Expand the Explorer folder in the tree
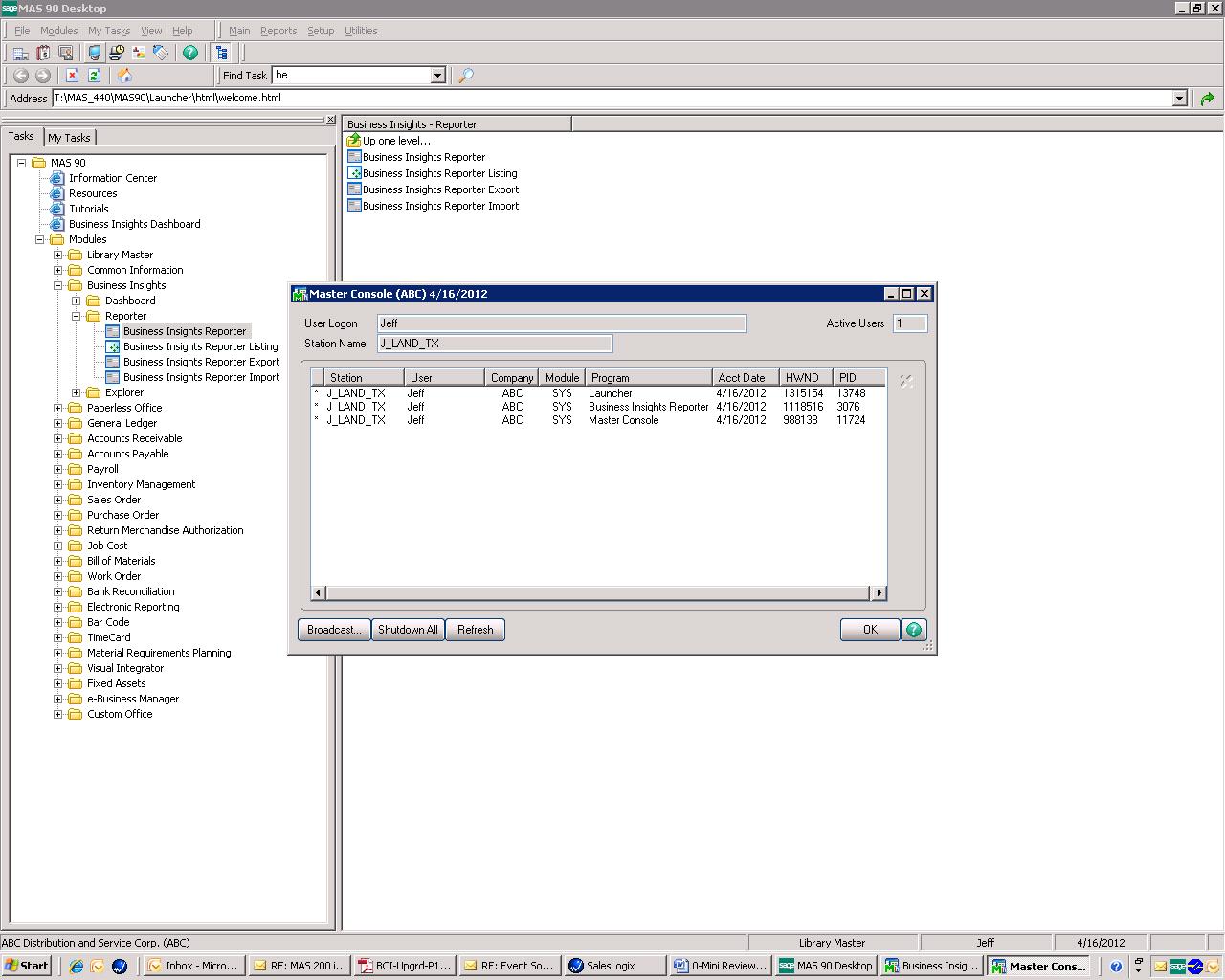The width and height of the screenshot is (1225, 980). coord(77,392)
